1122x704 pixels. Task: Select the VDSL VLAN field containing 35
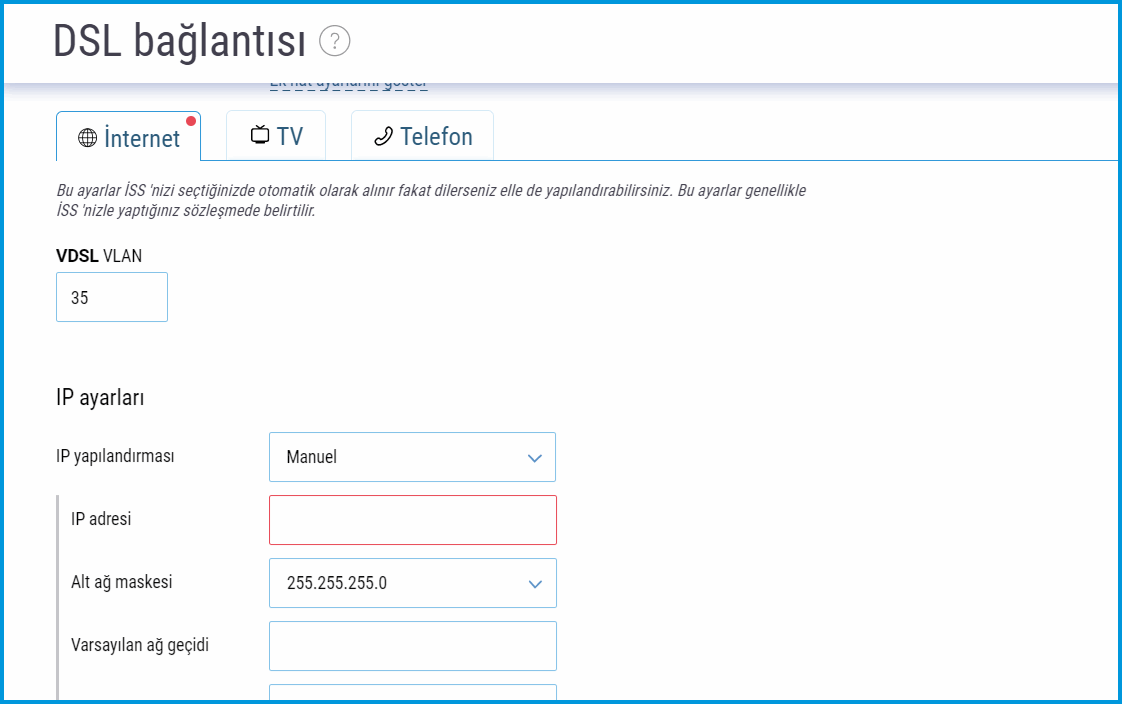(111, 296)
